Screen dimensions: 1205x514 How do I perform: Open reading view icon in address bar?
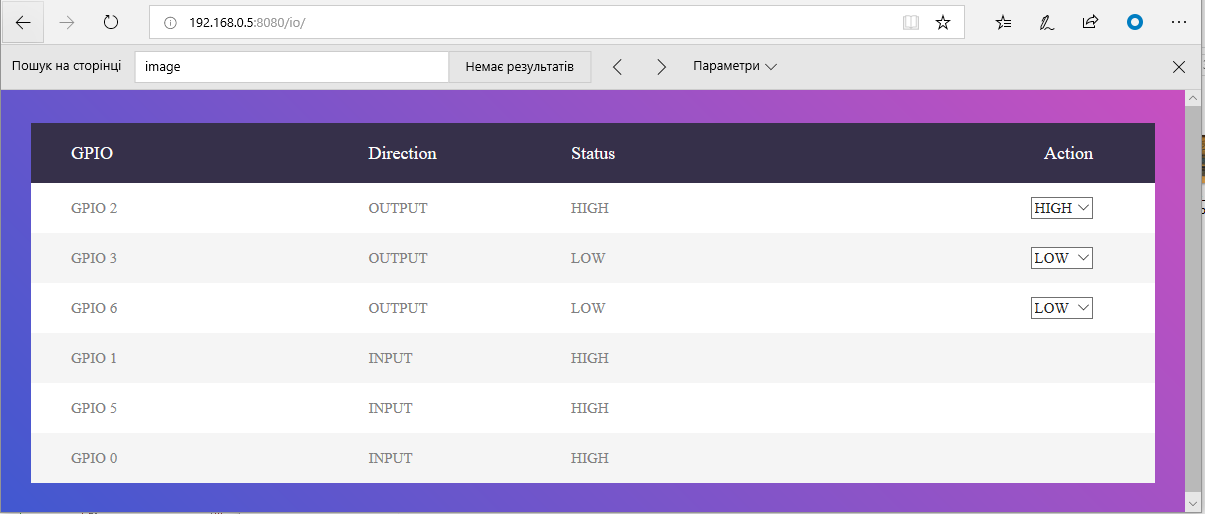pyautogui.click(x=911, y=22)
